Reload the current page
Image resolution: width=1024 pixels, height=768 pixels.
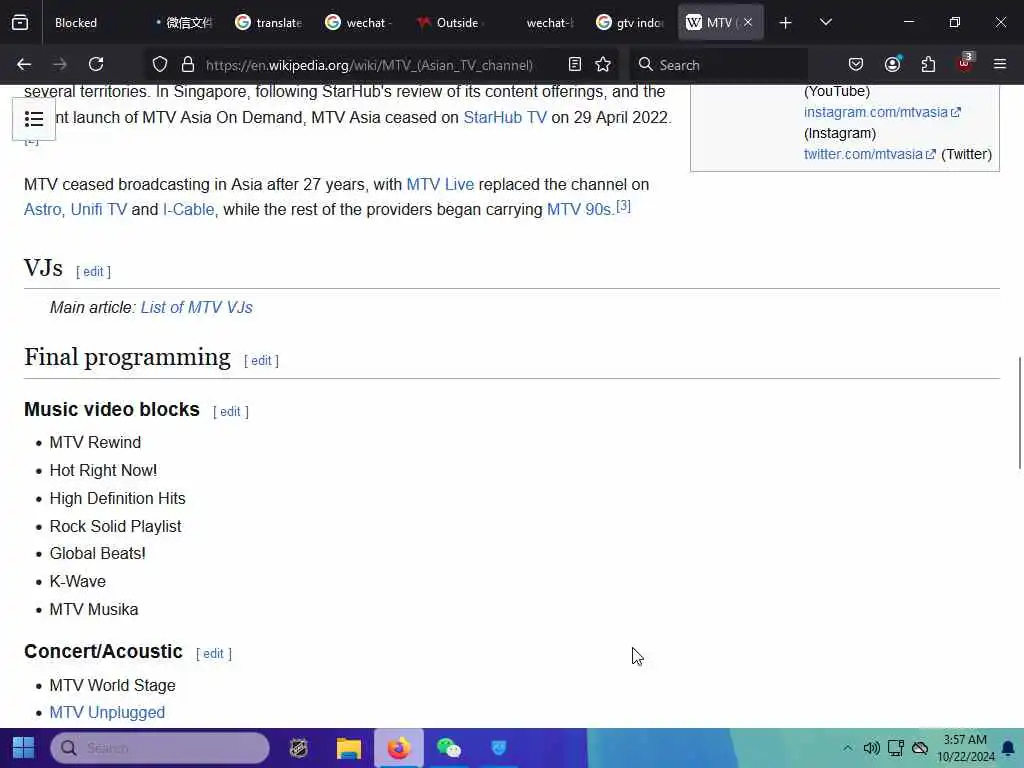tap(96, 65)
